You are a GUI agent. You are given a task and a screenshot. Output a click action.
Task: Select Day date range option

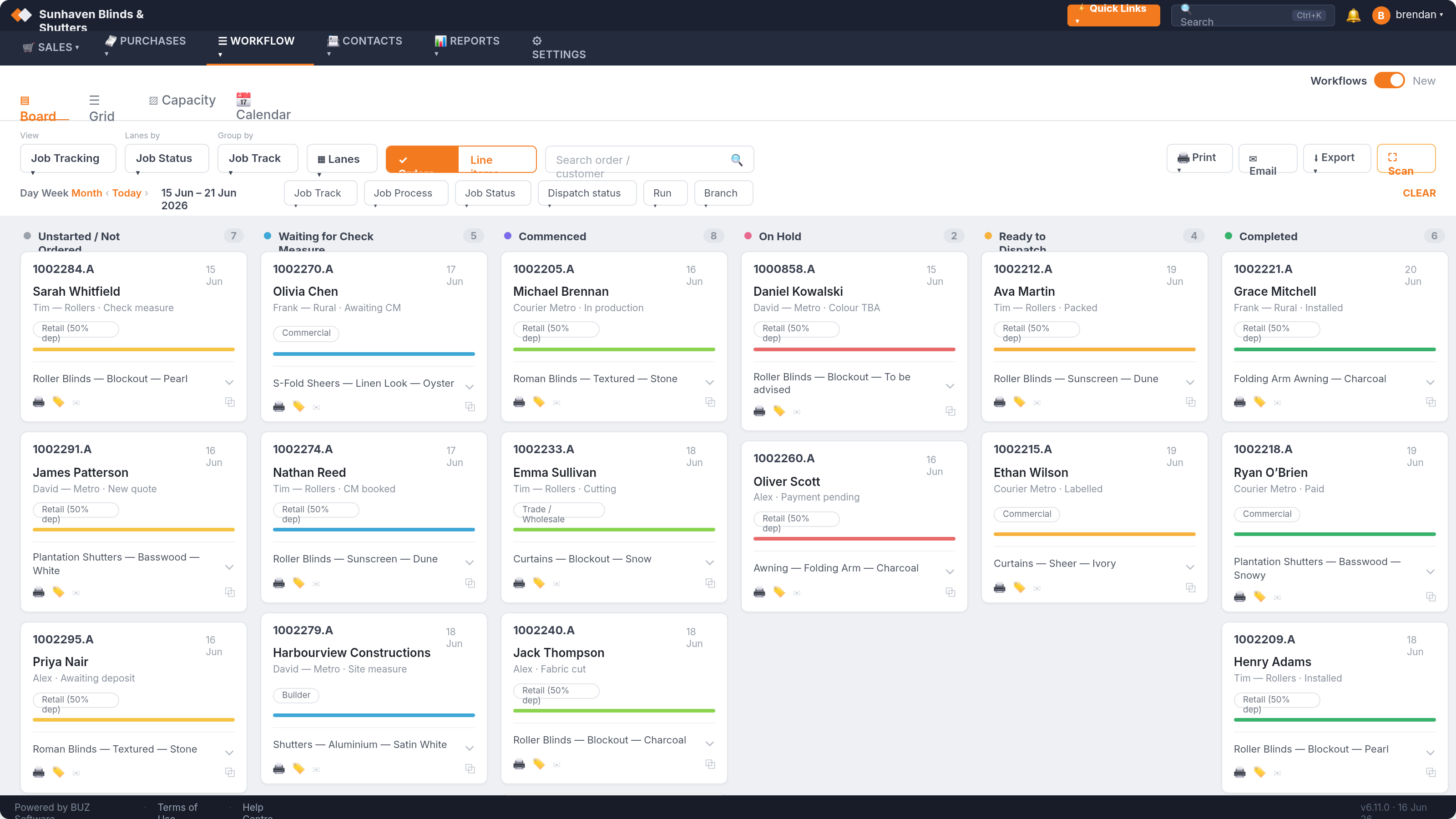pyautogui.click(x=30, y=193)
